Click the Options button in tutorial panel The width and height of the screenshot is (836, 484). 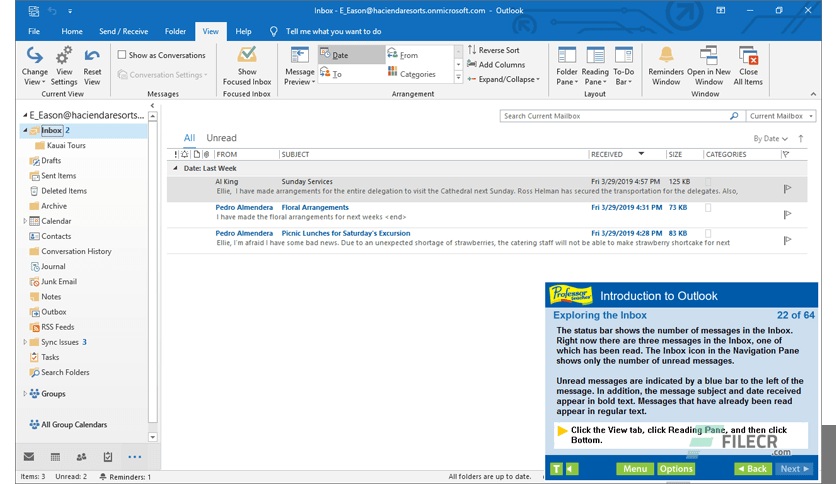coord(676,469)
